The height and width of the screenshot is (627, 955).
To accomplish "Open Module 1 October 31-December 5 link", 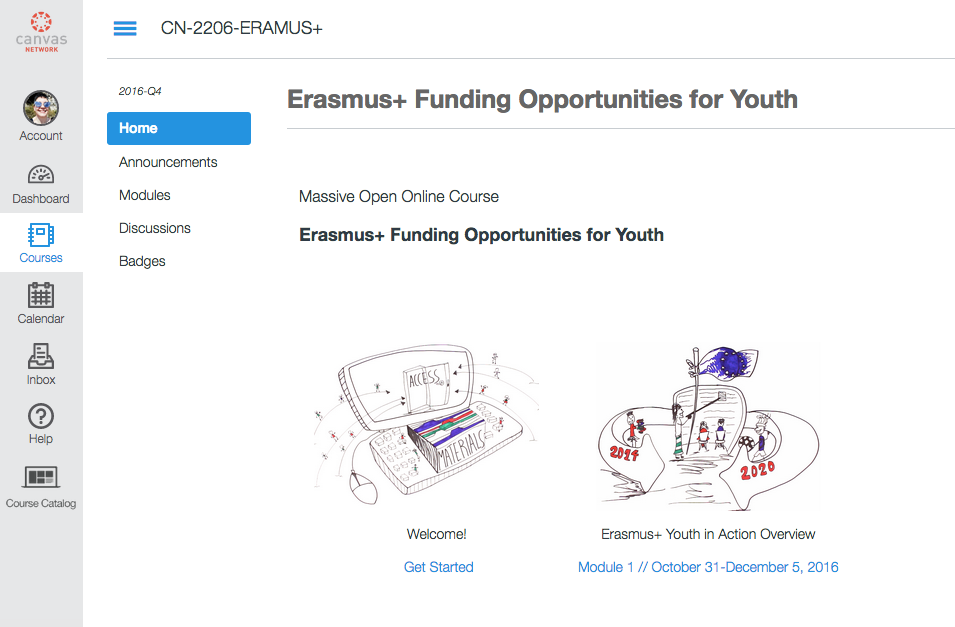I will point(708,567).
